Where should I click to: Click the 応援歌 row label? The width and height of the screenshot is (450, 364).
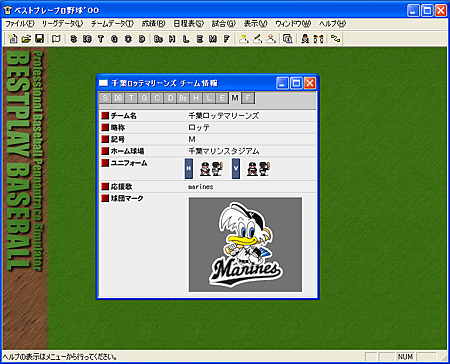(x=121, y=187)
